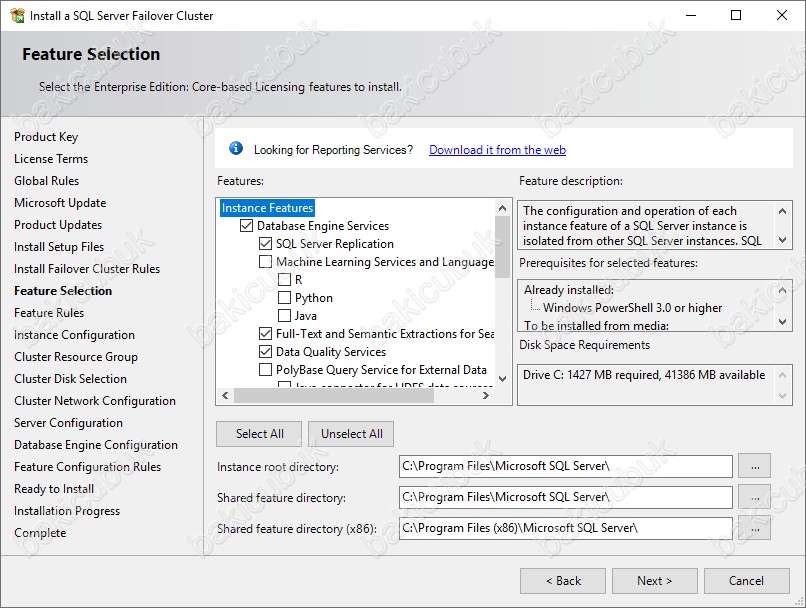806x608 pixels.
Task: Edit the Instance root directory path field
Action: 565,466
